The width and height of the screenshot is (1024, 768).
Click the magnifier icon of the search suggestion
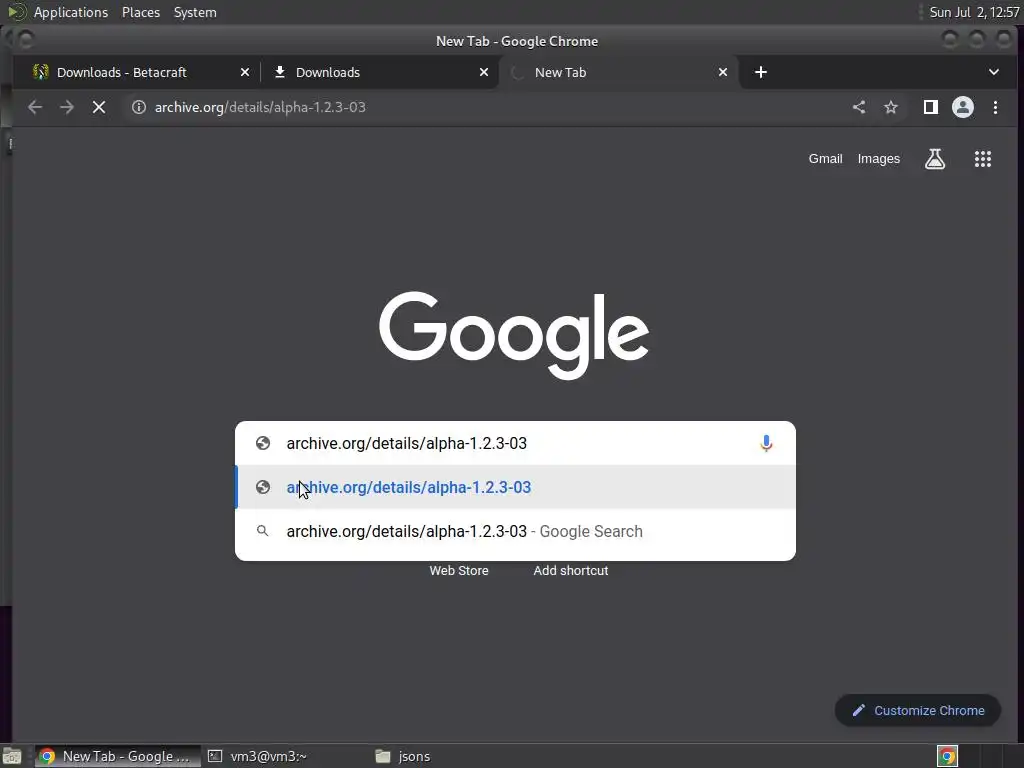263,531
